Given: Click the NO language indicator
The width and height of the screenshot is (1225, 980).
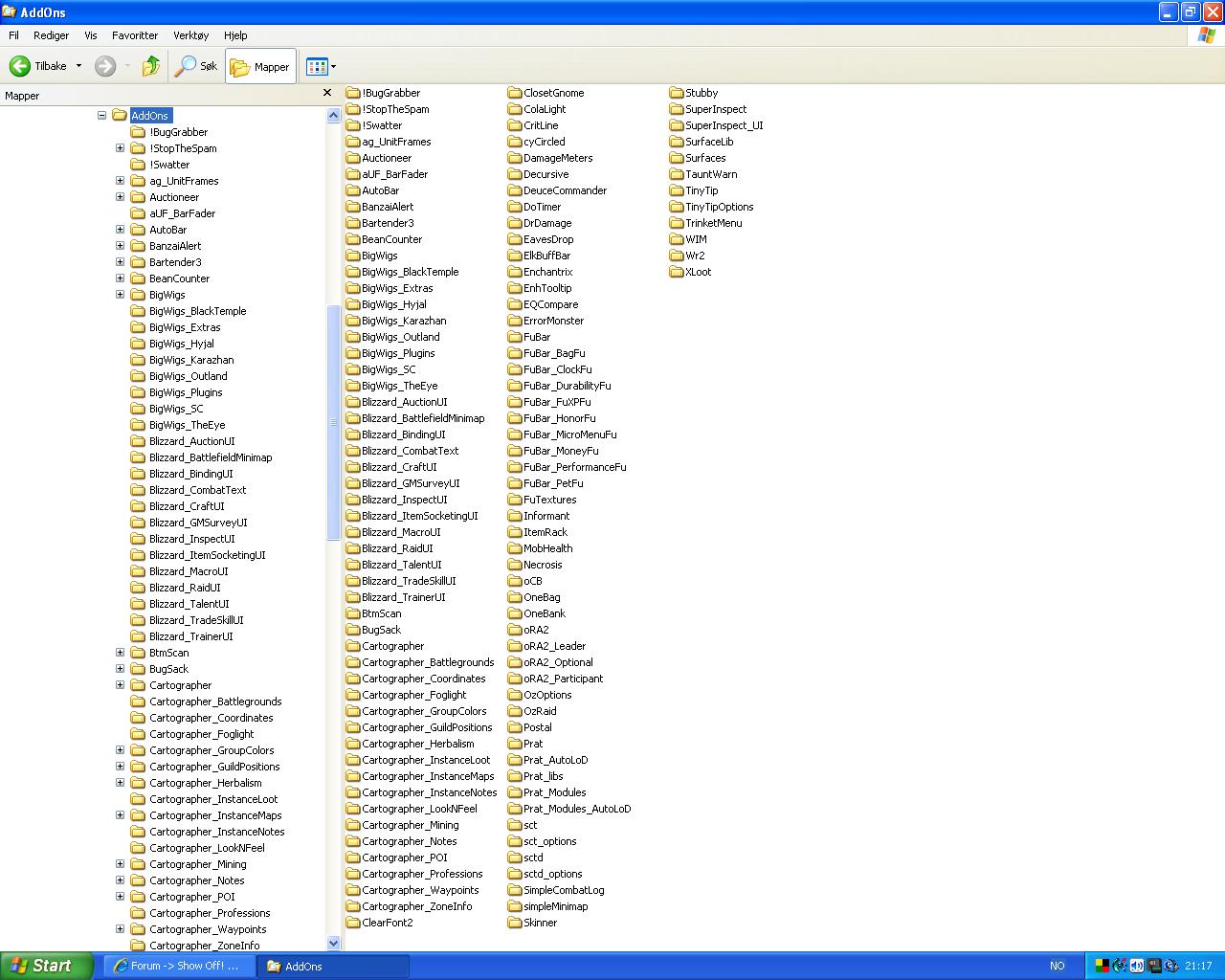Looking at the screenshot, I should [1058, 966].
